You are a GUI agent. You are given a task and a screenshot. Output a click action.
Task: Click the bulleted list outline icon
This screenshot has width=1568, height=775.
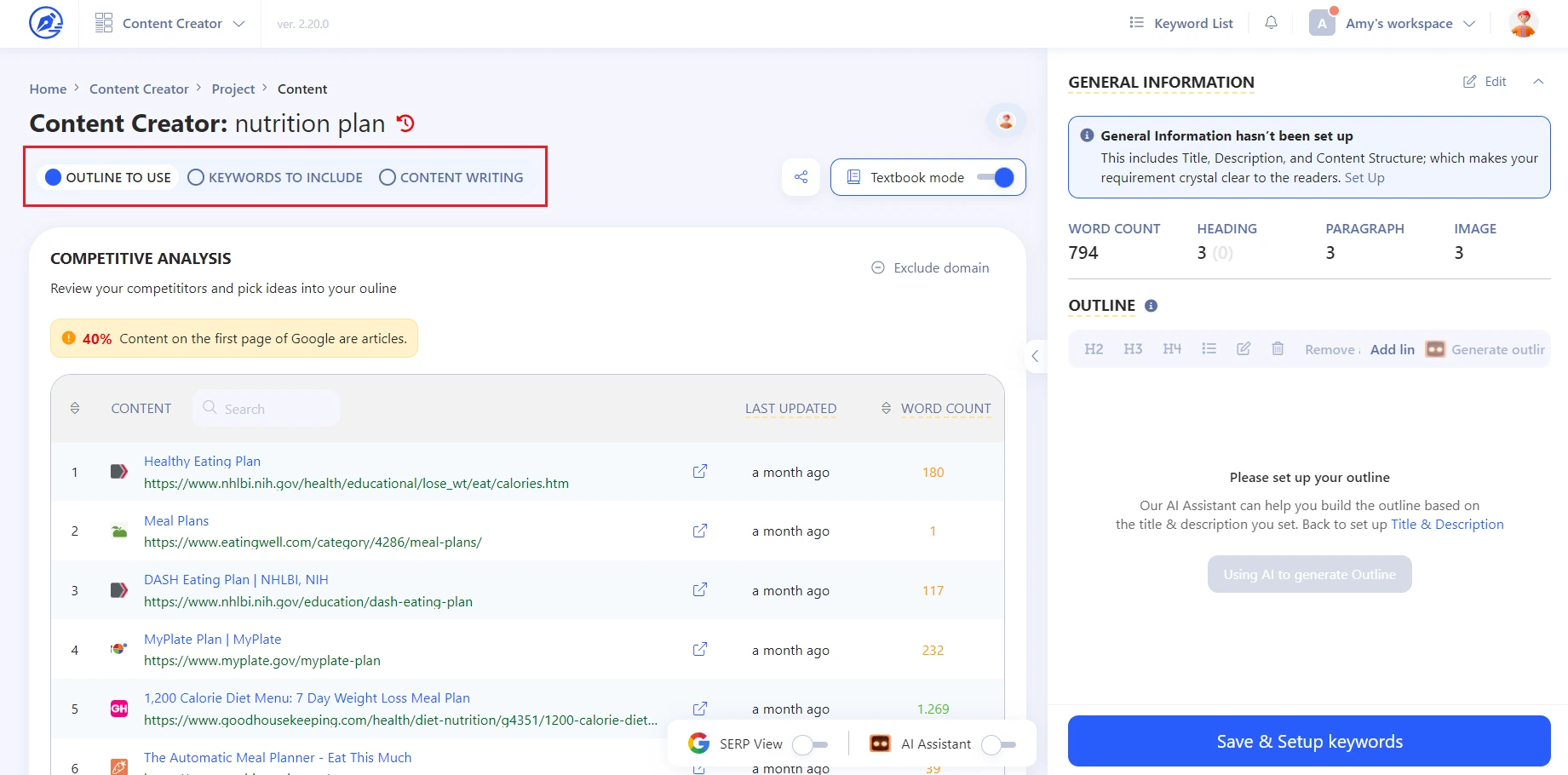coord(1209,349)
